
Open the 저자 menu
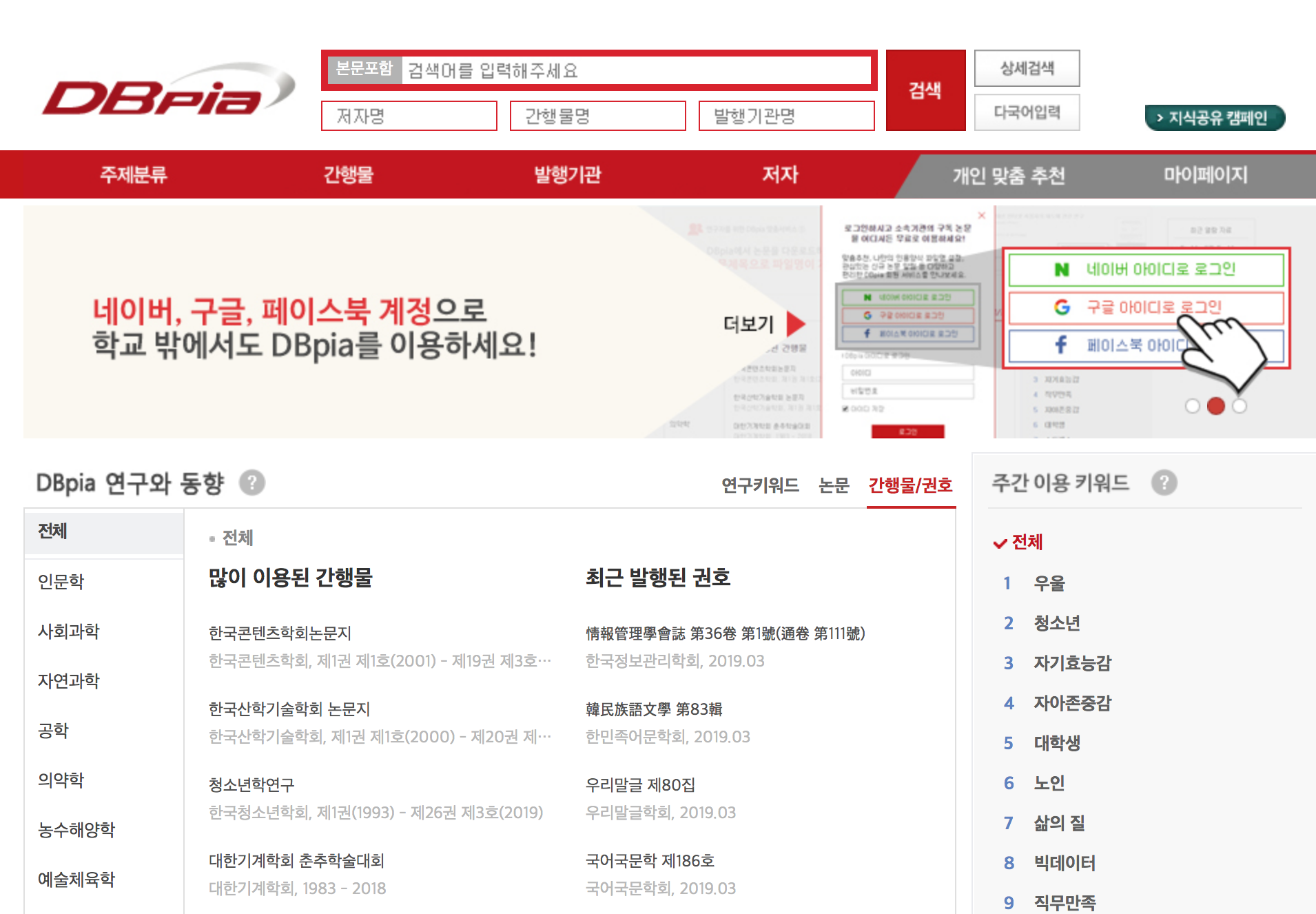780,174
